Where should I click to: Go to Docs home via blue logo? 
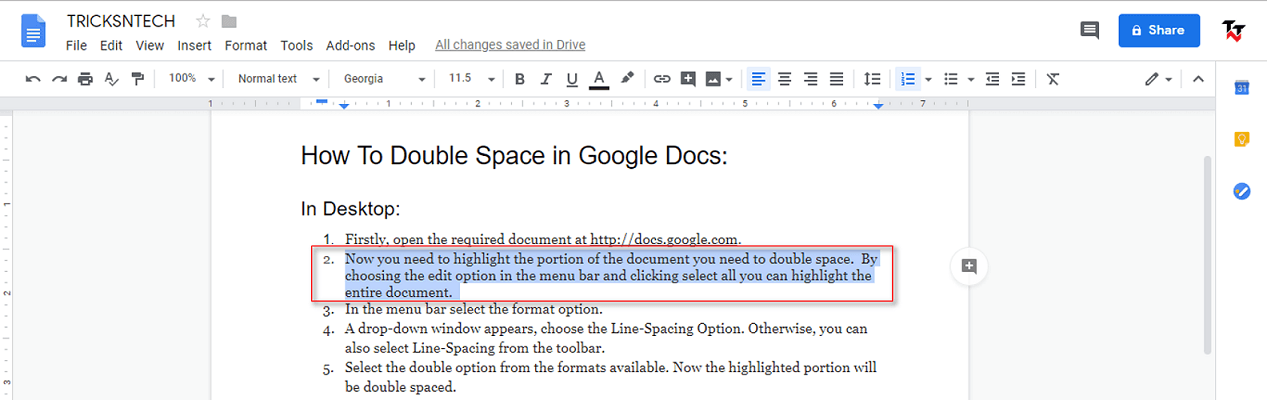click(x=33, y=31)
